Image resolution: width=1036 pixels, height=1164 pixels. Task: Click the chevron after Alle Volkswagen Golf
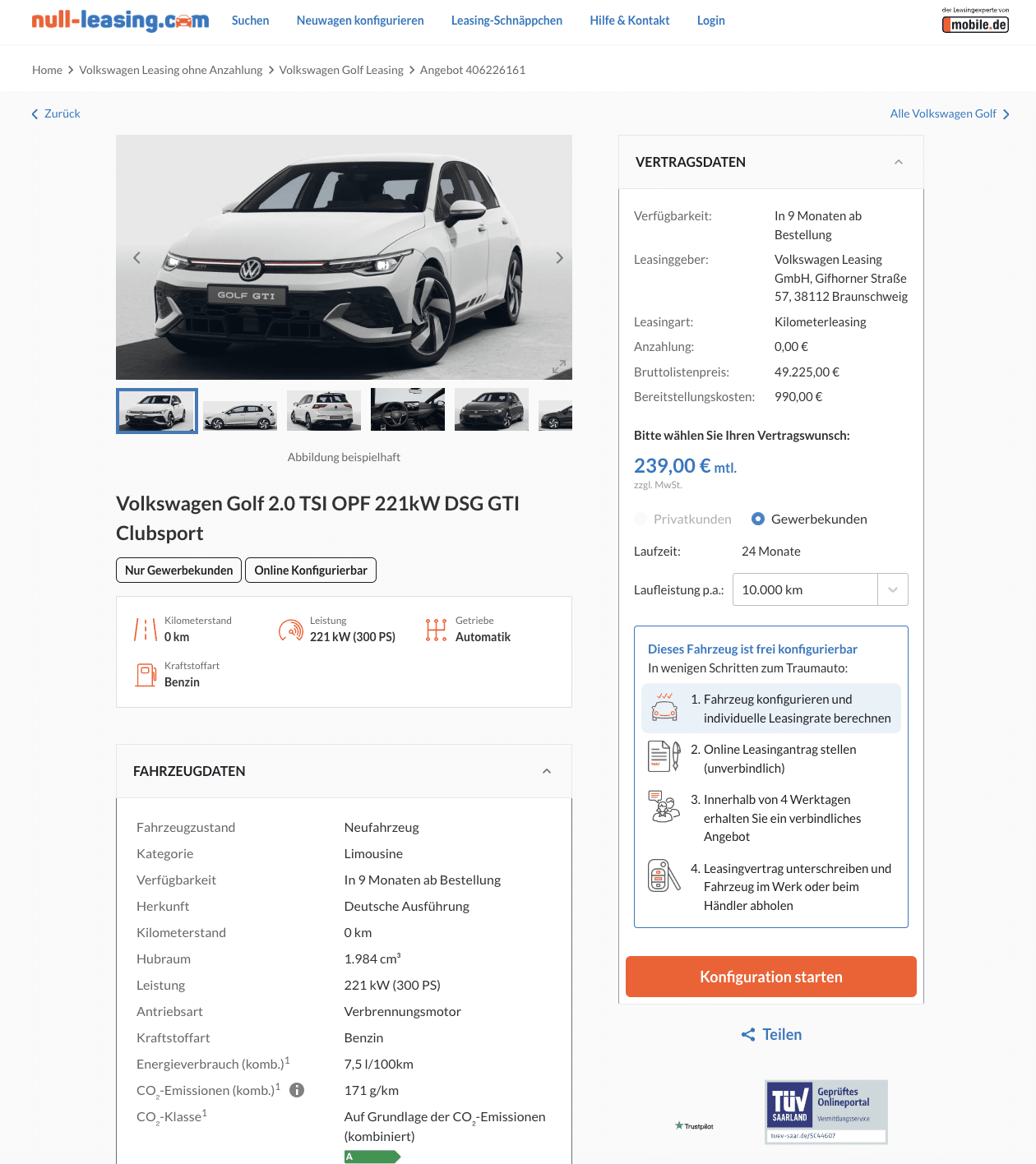1006,114
